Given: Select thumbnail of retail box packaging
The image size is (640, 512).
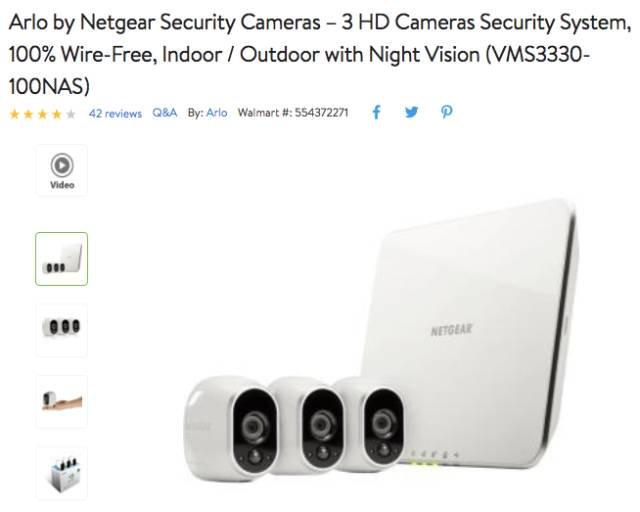Looking at the screenshot, I should click(62, 473).
